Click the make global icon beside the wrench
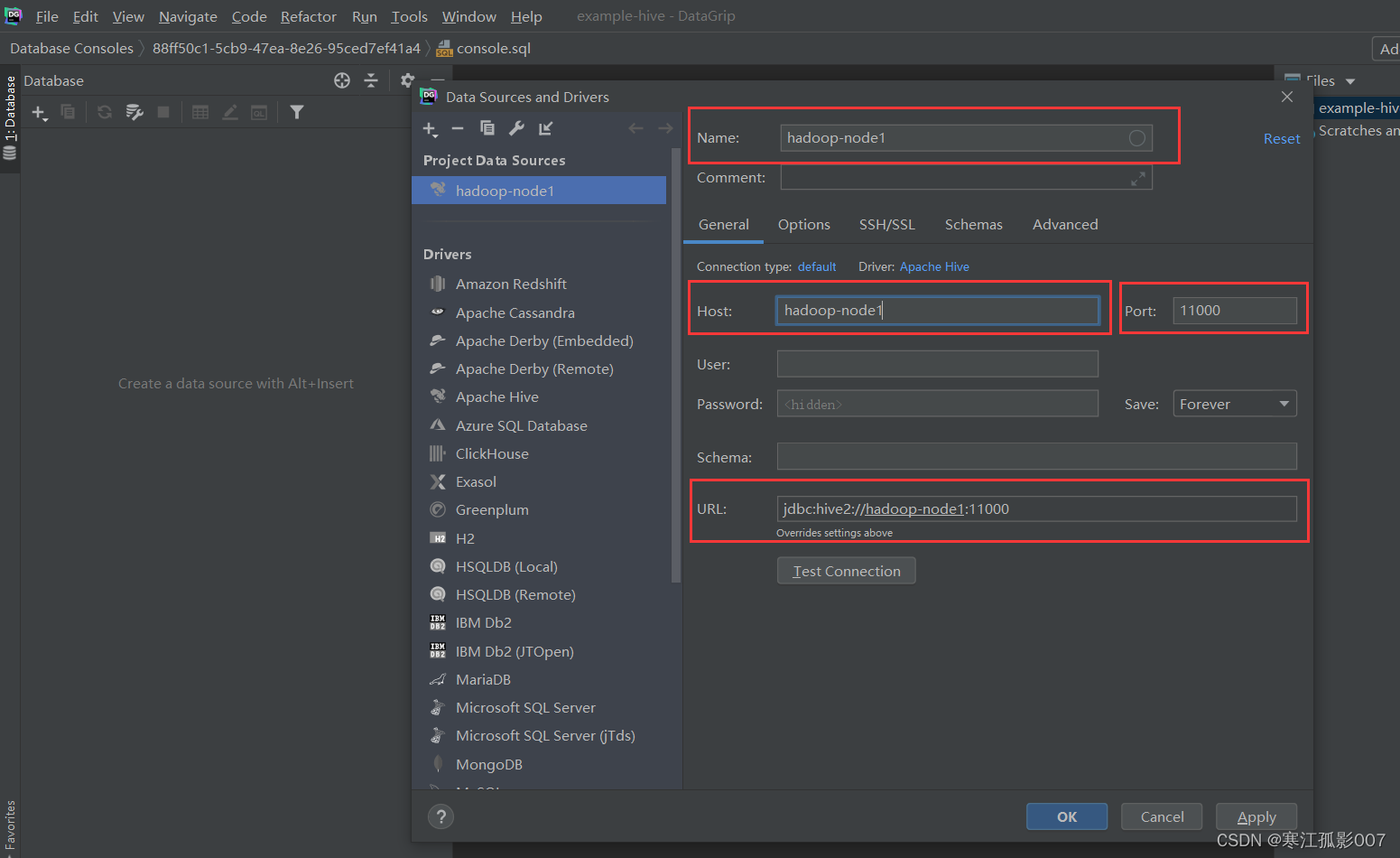This screenshot has width=1400, height=858. [546, 128]
